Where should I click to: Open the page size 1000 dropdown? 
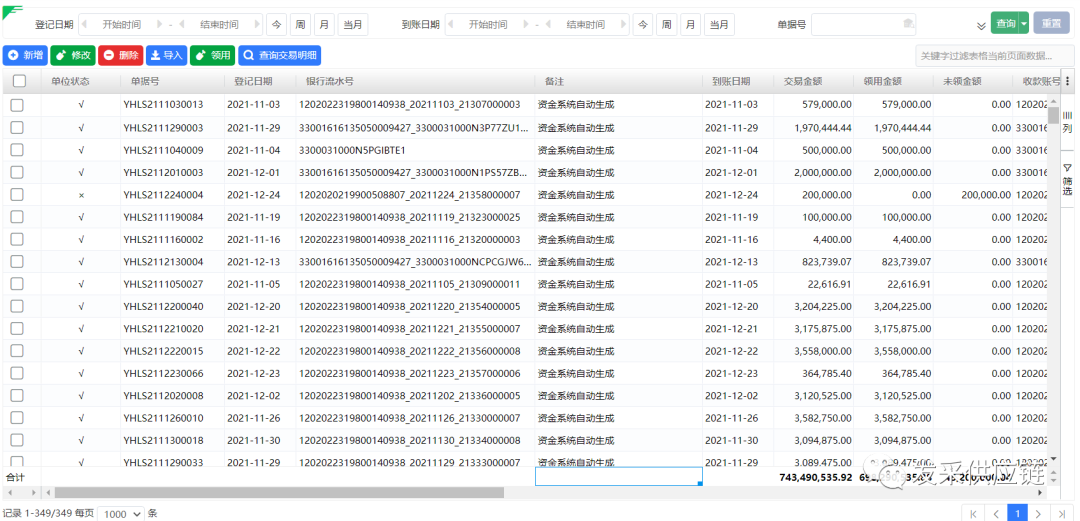tap(121, 513)
